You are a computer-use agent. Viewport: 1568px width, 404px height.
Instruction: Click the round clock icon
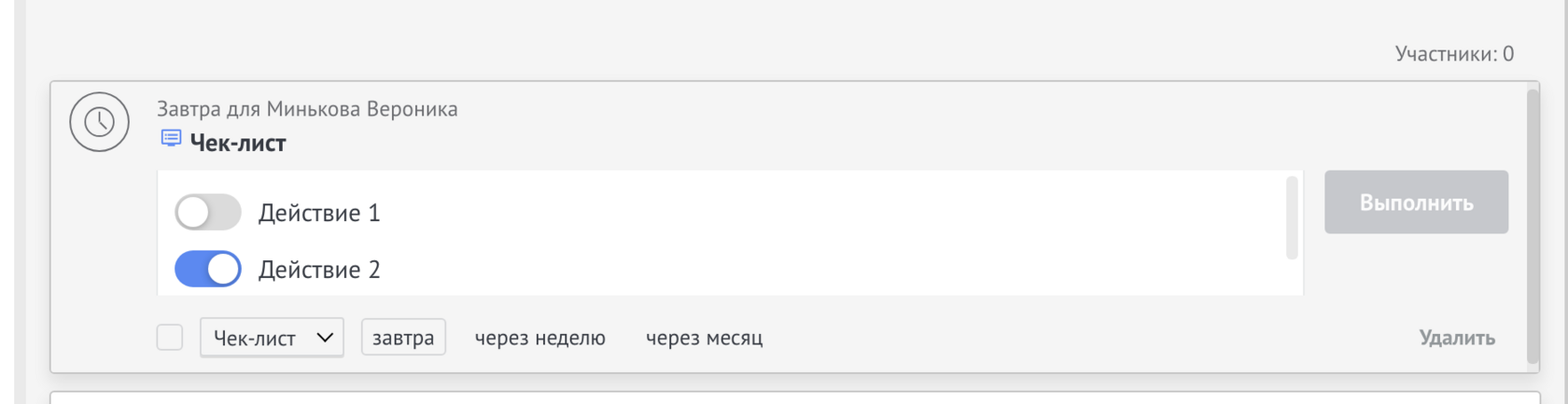click(x=99, y=122)
